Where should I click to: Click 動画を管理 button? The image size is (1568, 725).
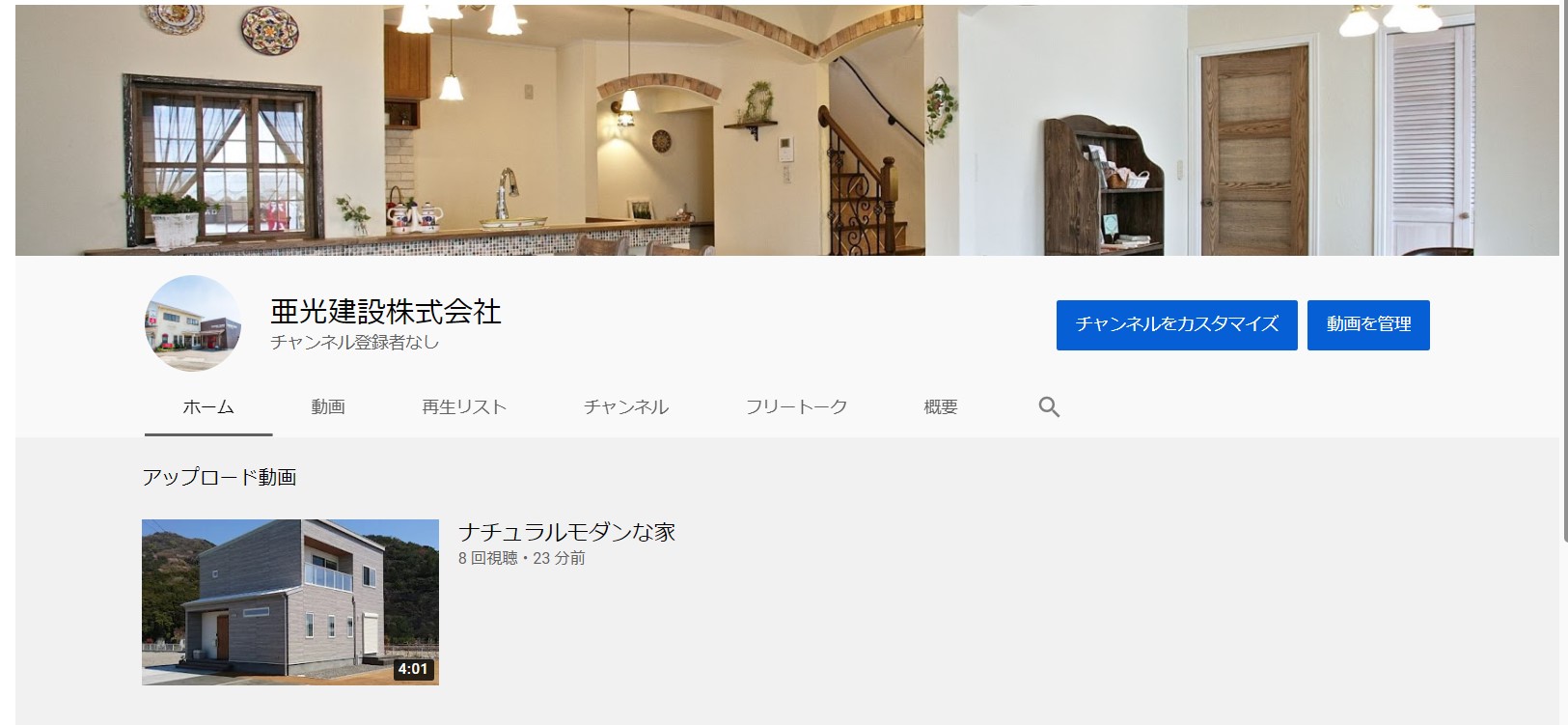(x=1368, y=324)
